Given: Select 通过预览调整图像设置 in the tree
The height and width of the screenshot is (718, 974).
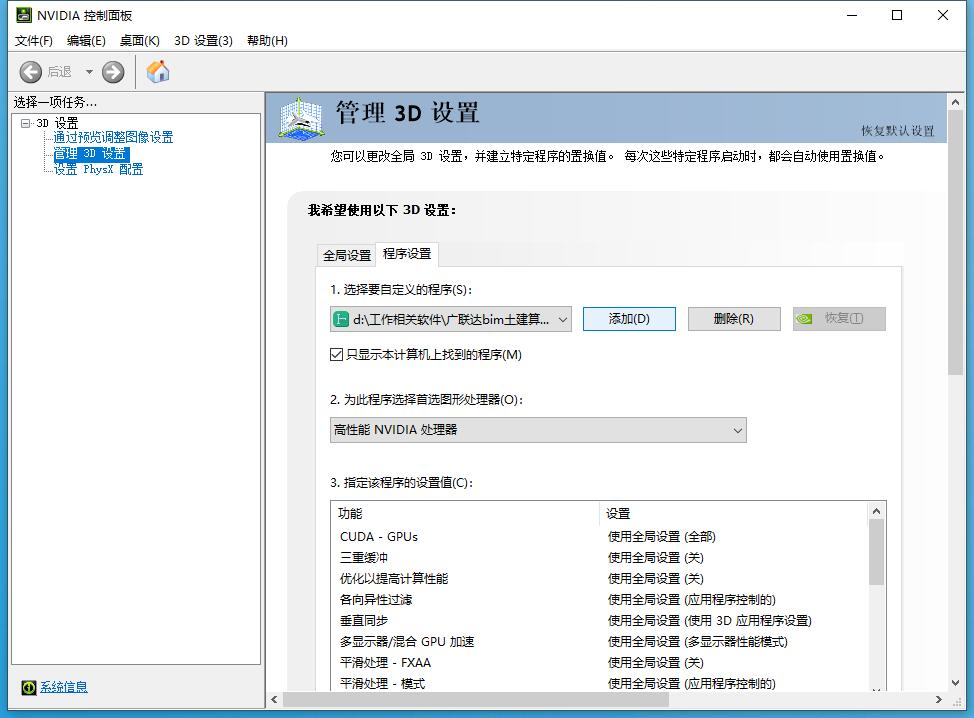Looking at the screenshot, I should [x=113, y=137].
